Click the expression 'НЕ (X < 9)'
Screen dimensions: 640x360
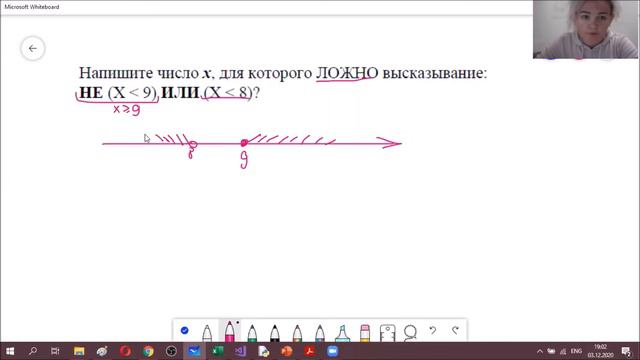118,93
